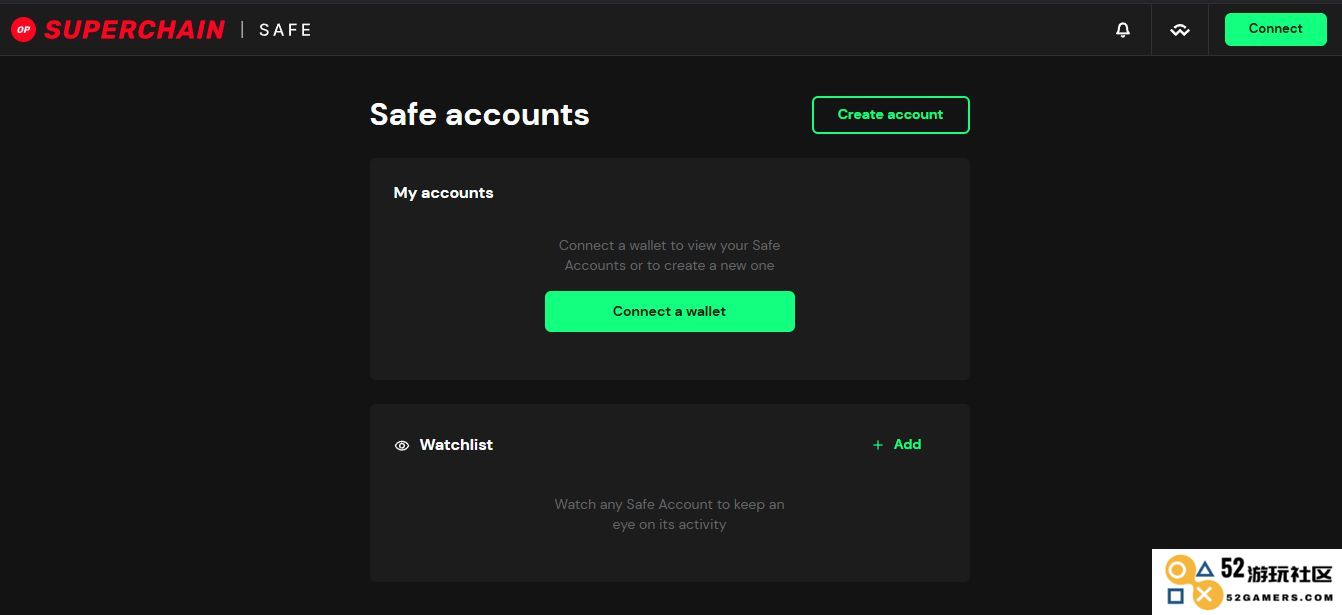Click the red OP logo icon
Screen dimensions: 1342x615
[23, 30]
